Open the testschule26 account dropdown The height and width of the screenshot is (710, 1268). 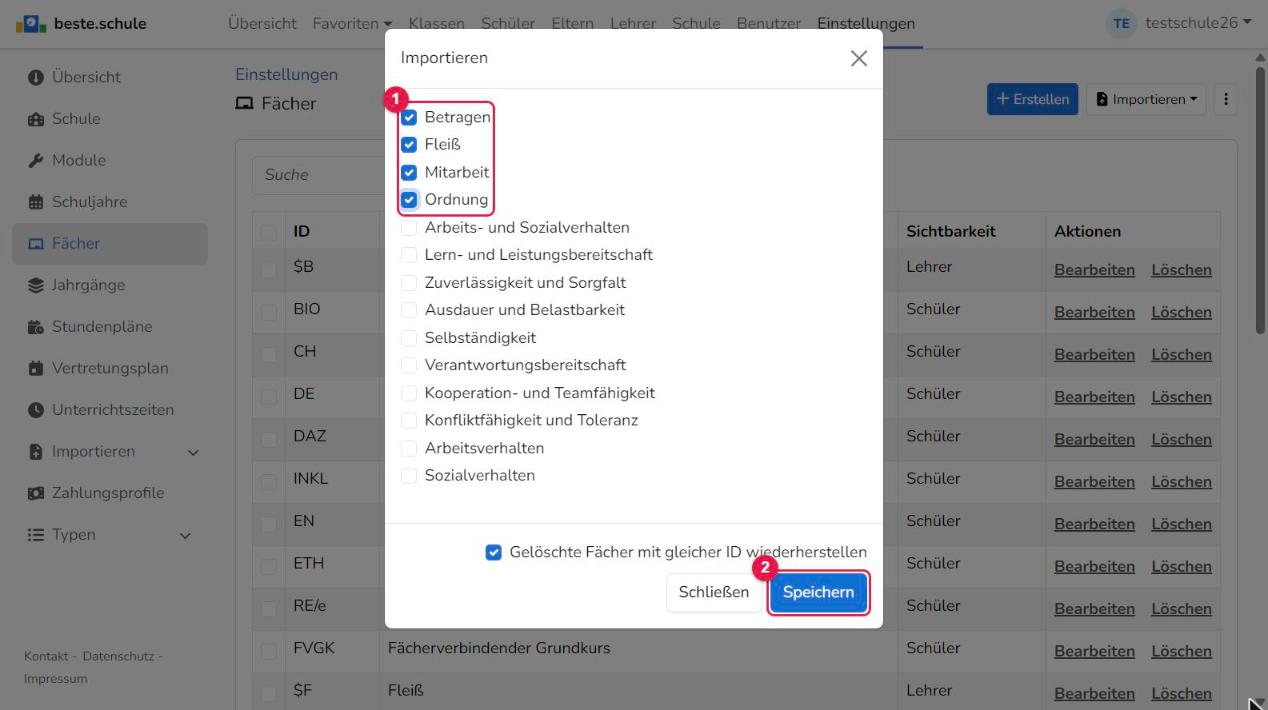(x=1198, y=23)
